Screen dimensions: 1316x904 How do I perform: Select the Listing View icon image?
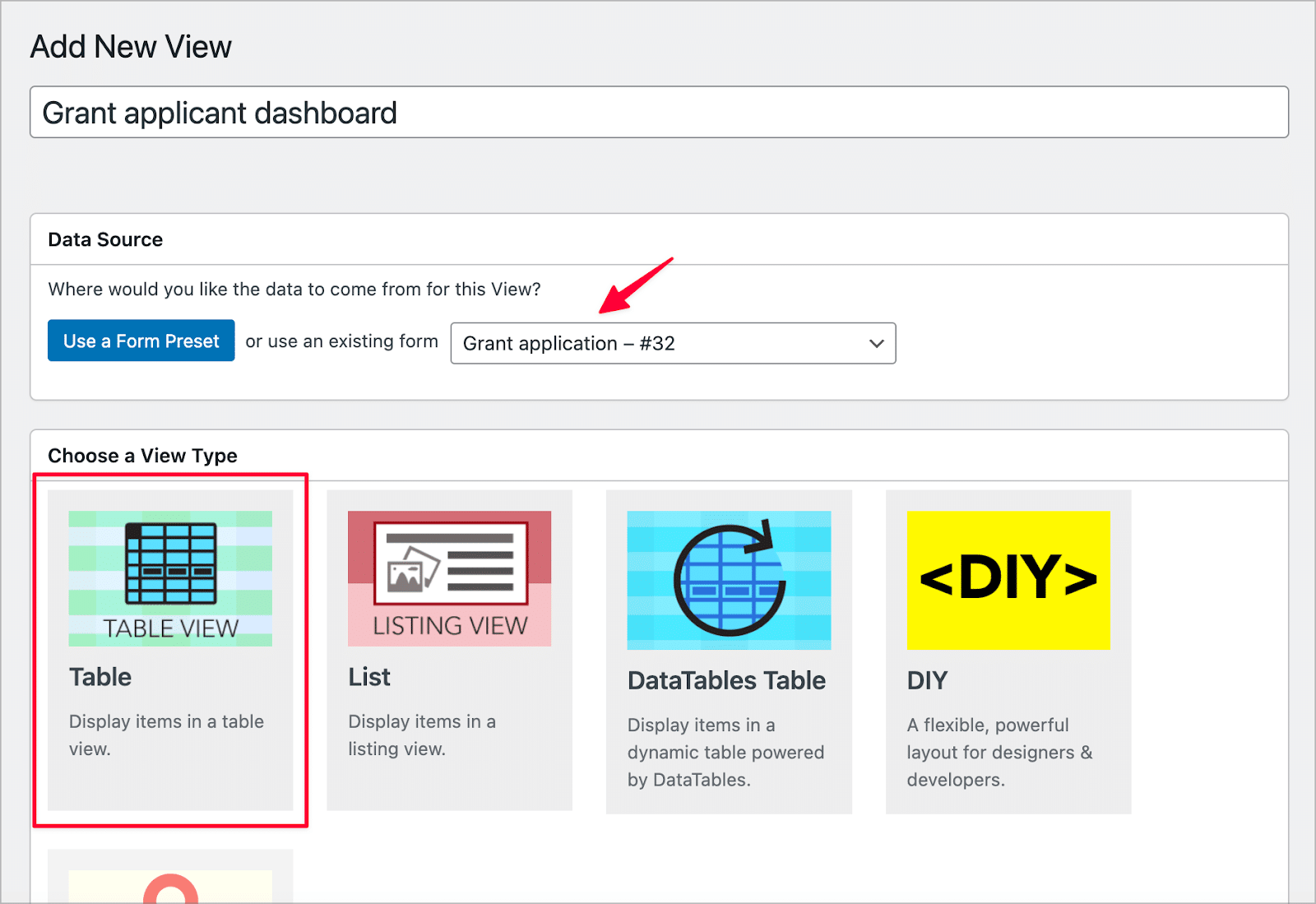point(449,578)
